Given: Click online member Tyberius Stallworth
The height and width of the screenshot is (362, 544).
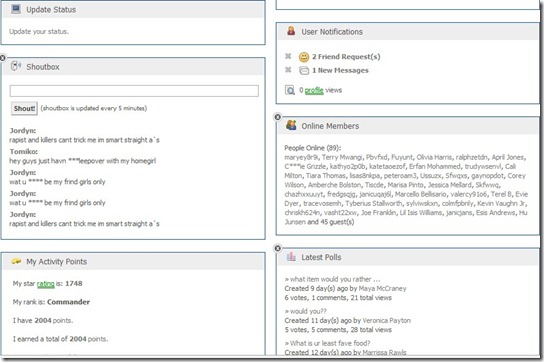Looking at the screenshot, I should 374,203.
